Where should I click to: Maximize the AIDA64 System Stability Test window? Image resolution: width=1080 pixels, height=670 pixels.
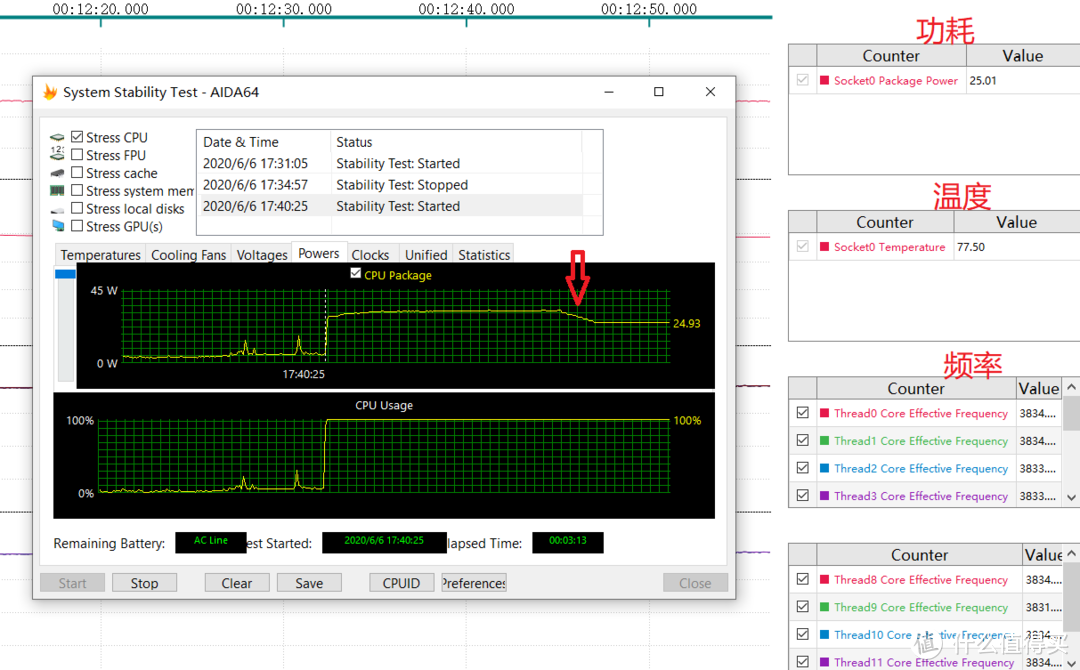(658, 92)
